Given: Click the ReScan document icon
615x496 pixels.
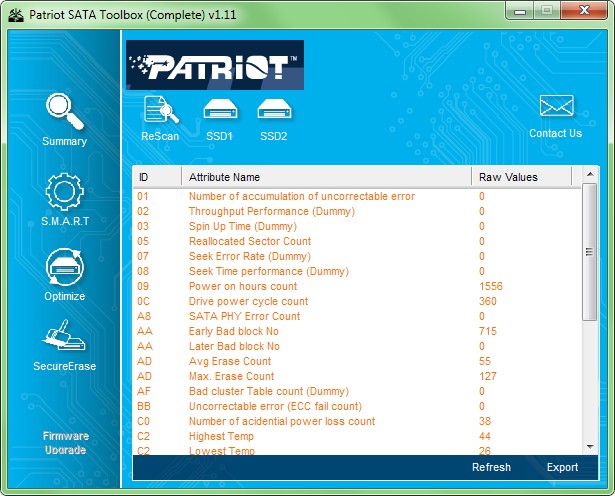Looking at the screenshot, I should [x=161, y=109].
